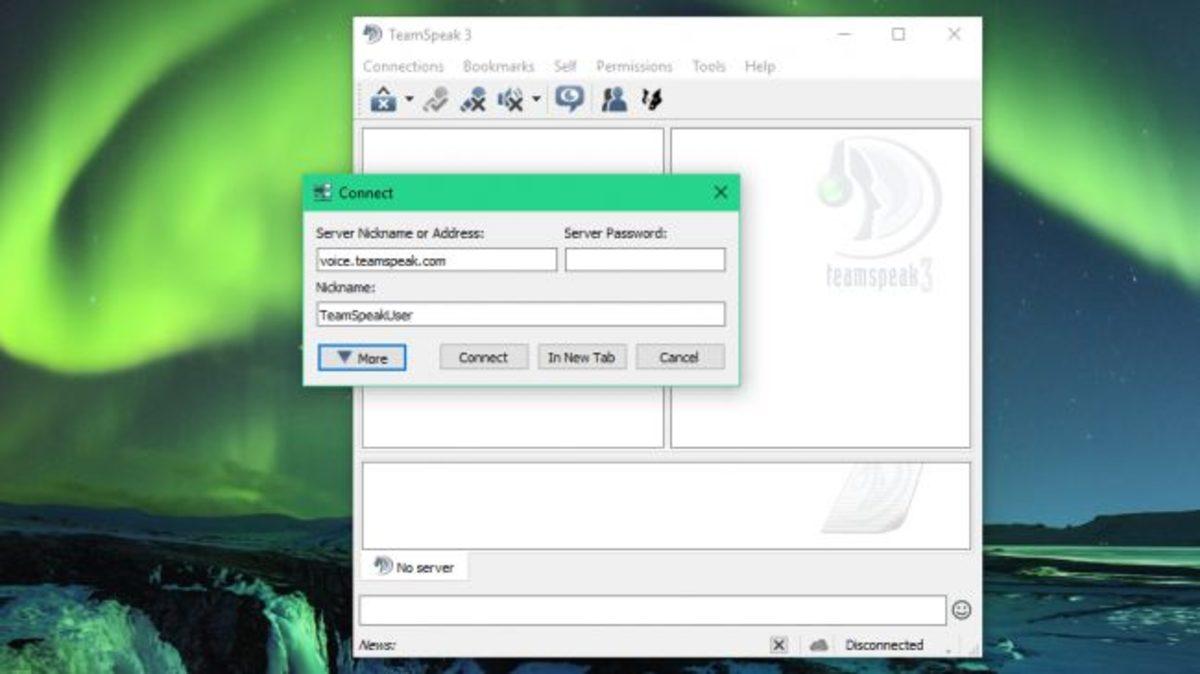Click the black icon at the toolbar's right end
The width and height of the screenshot is (1200, 674).
click(x=653, y=99)
